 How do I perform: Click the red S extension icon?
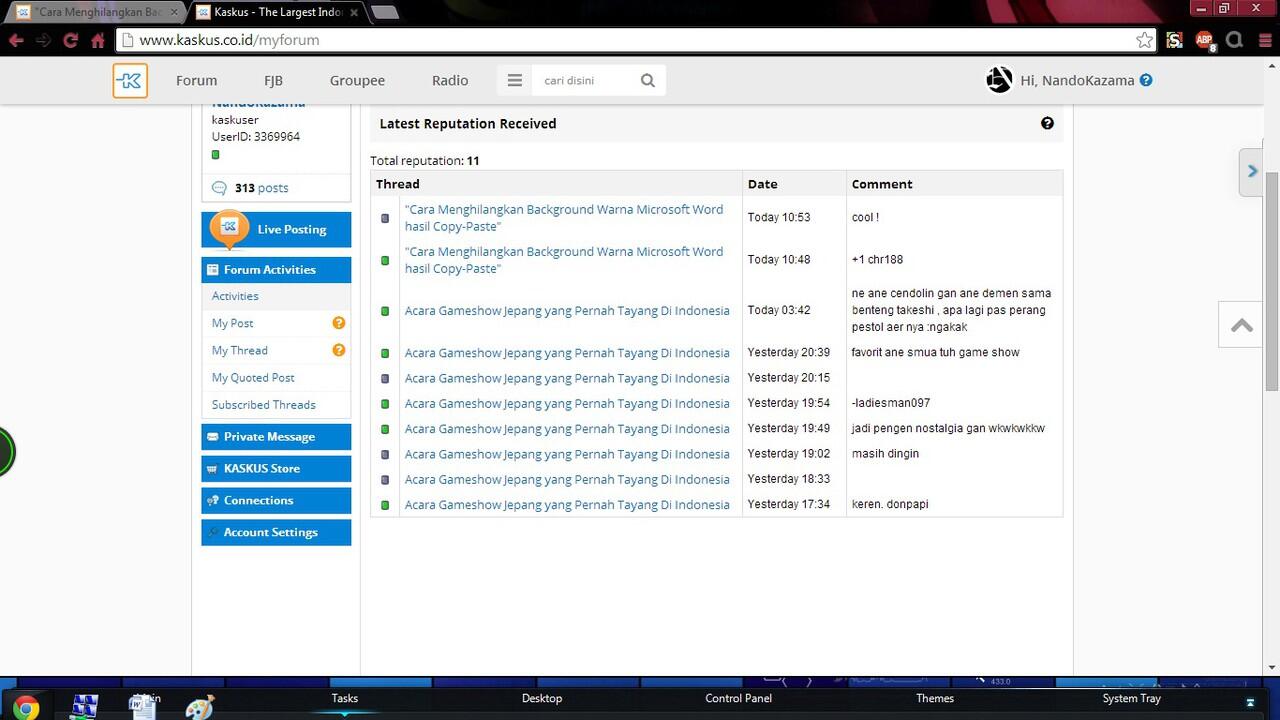pos(1174,40)
